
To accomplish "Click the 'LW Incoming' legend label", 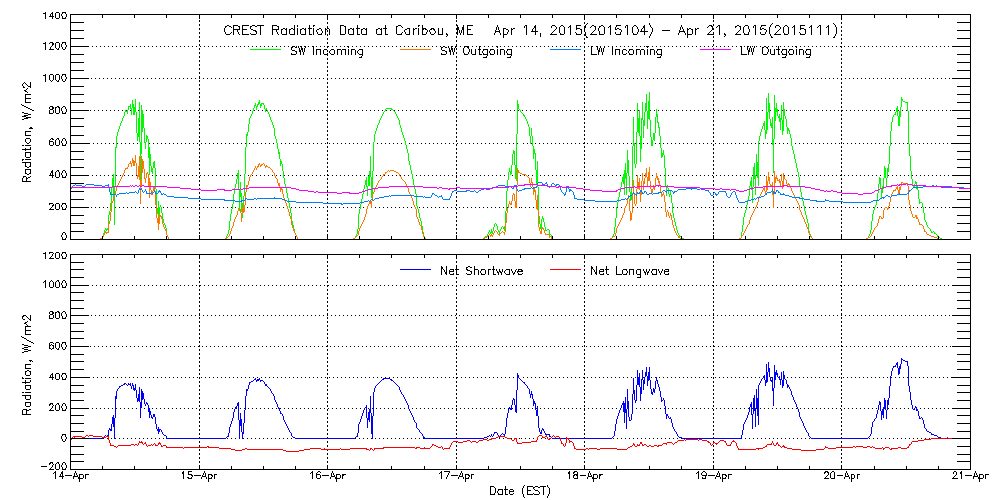I will (625, 52).
